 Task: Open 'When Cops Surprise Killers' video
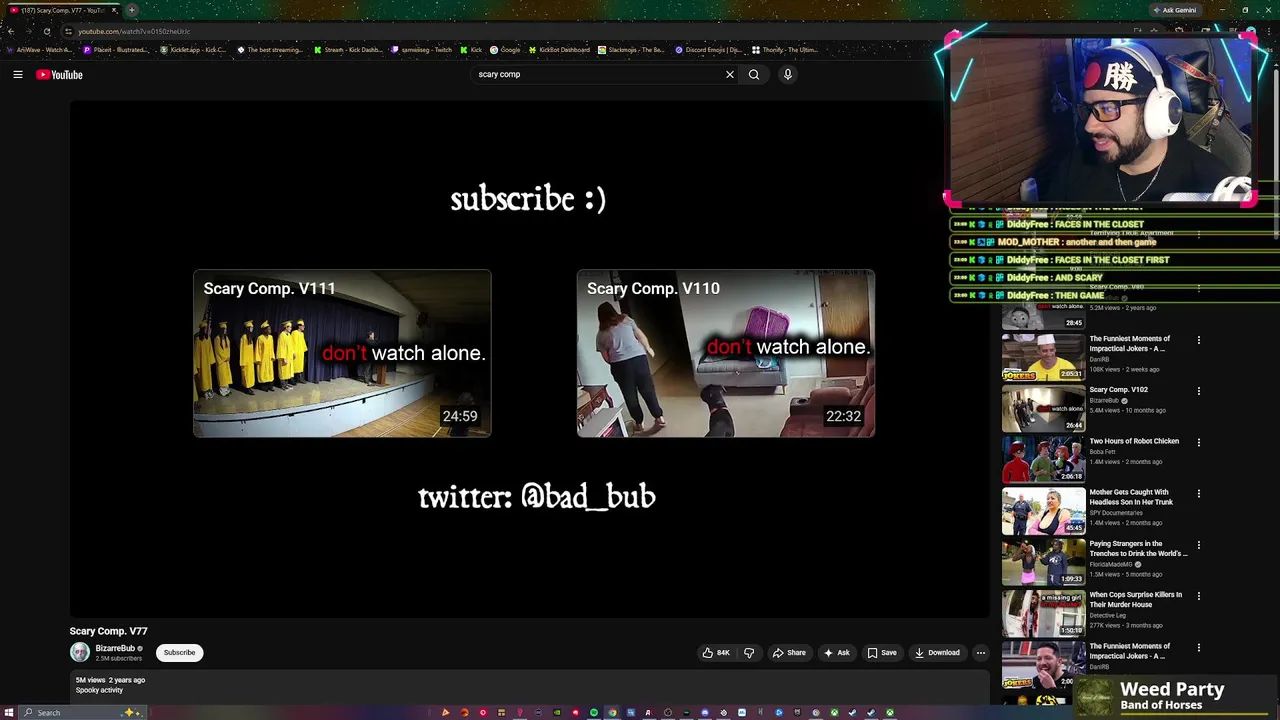1135,599
